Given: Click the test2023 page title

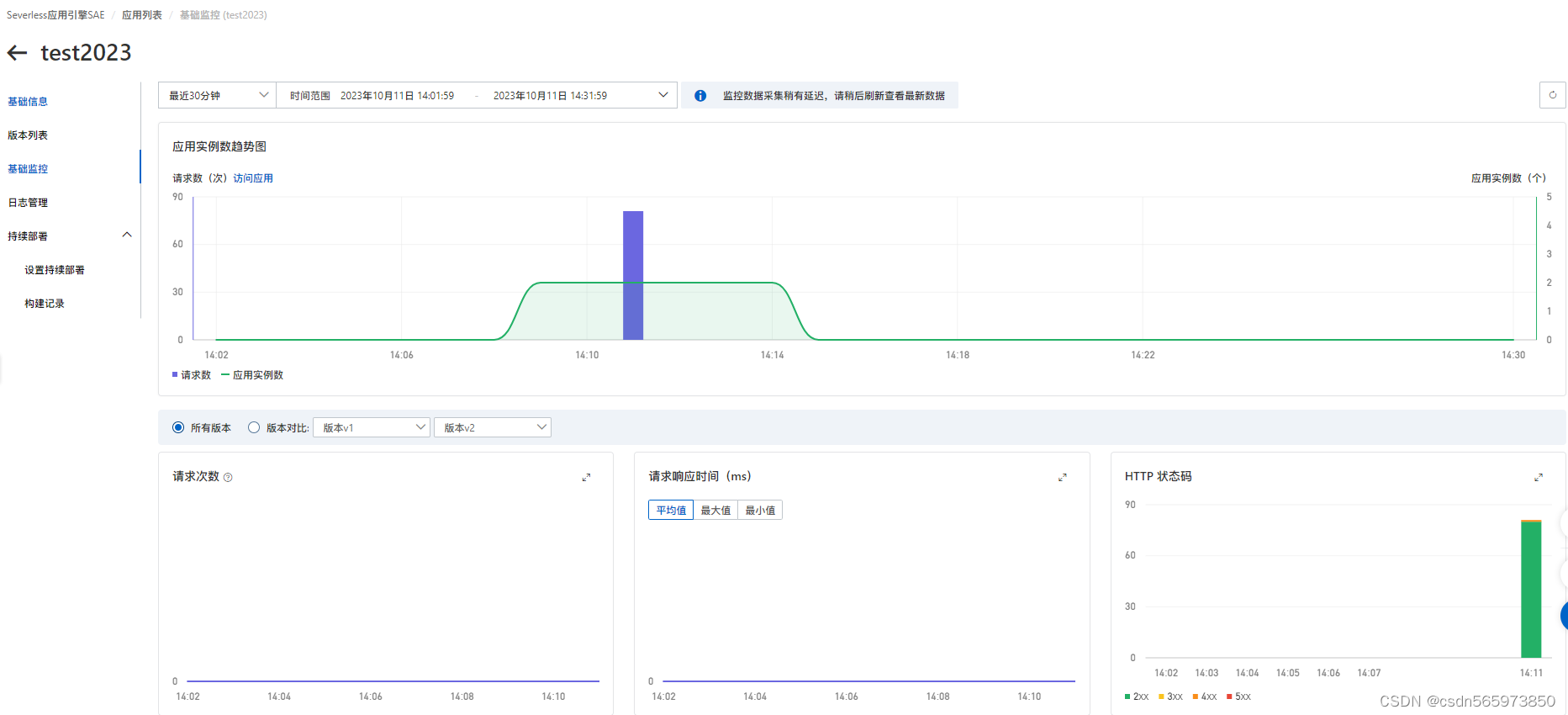Looking at the screenshot, I should pos(86,52).
